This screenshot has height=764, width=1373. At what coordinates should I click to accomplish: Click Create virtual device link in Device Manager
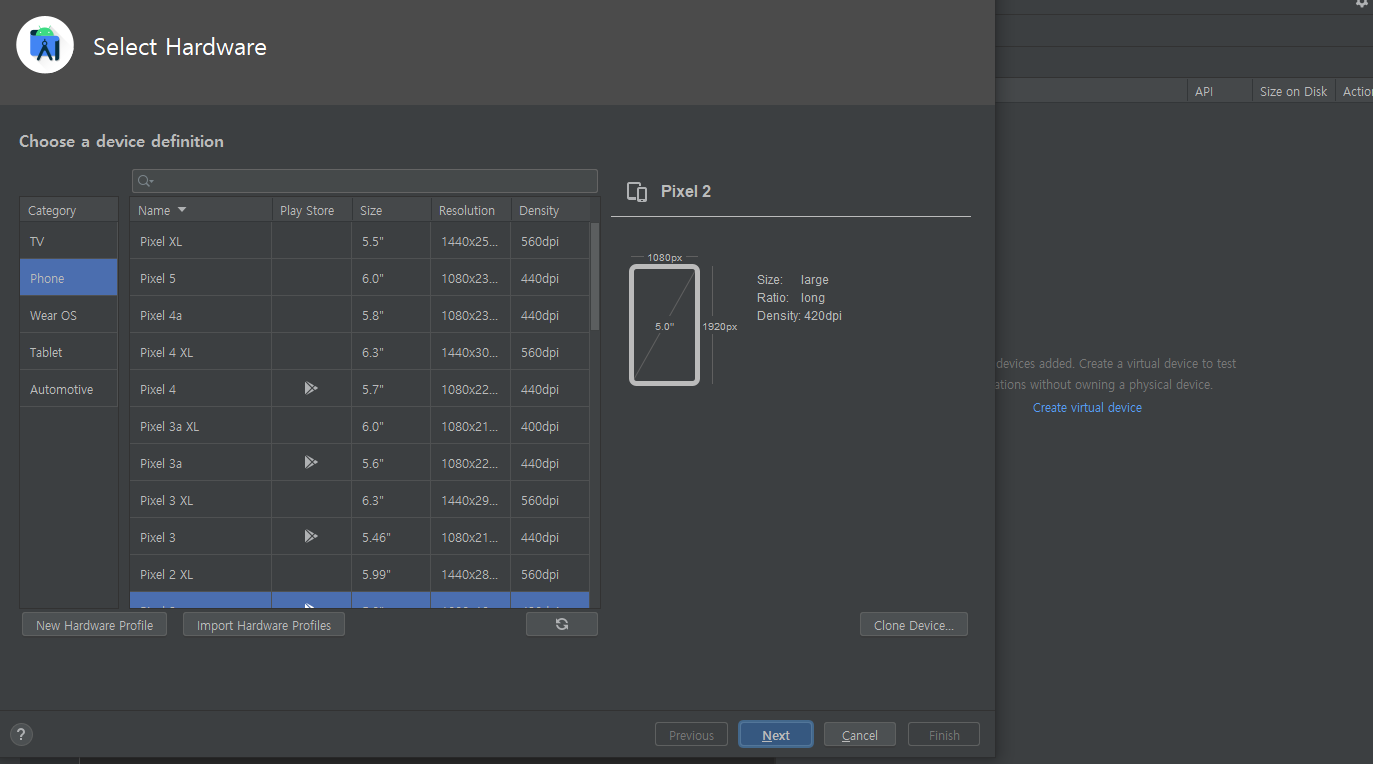(1087, 407)
